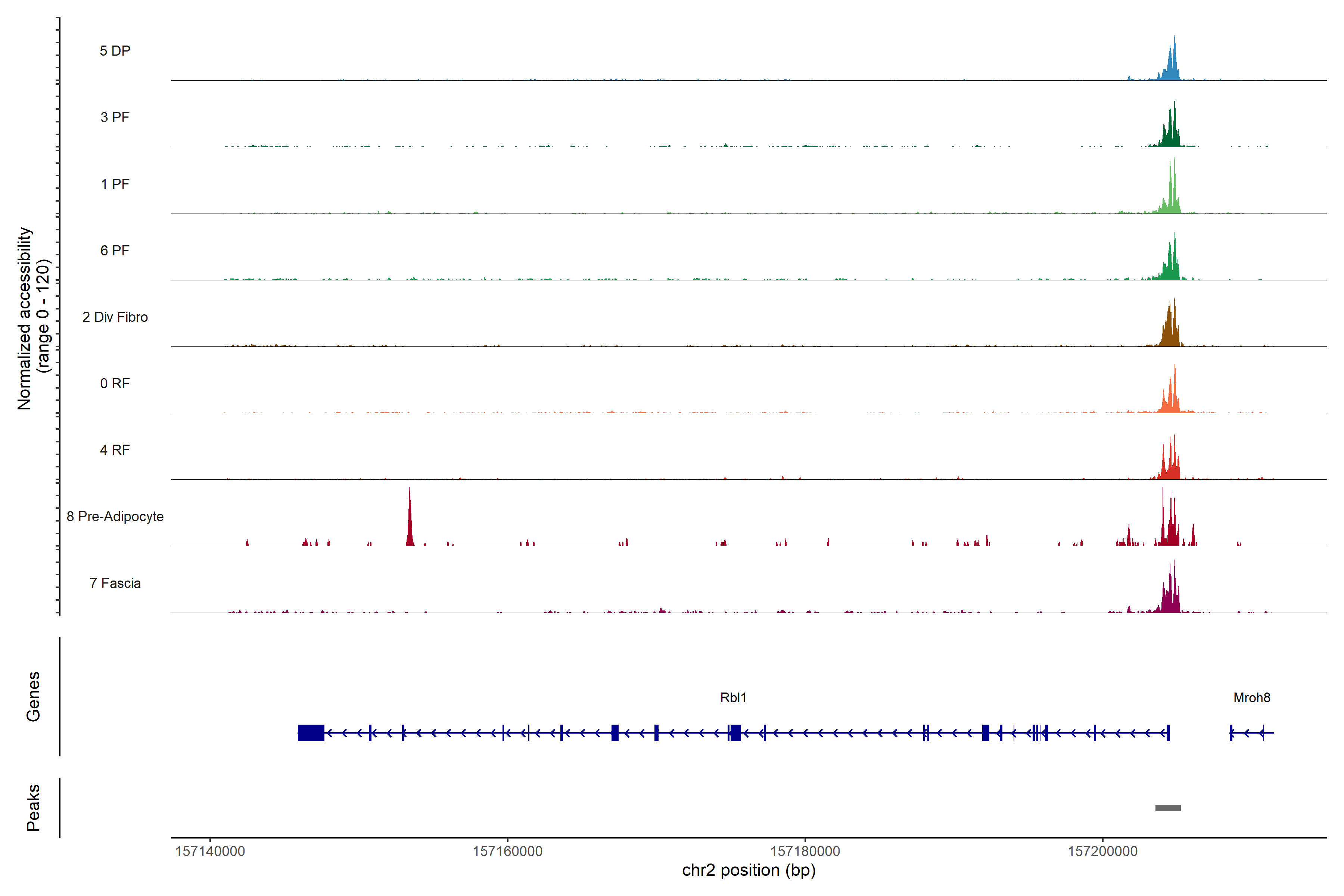
Task: Click the gray peak bar in Peaks track
Action: (1167, 808)
